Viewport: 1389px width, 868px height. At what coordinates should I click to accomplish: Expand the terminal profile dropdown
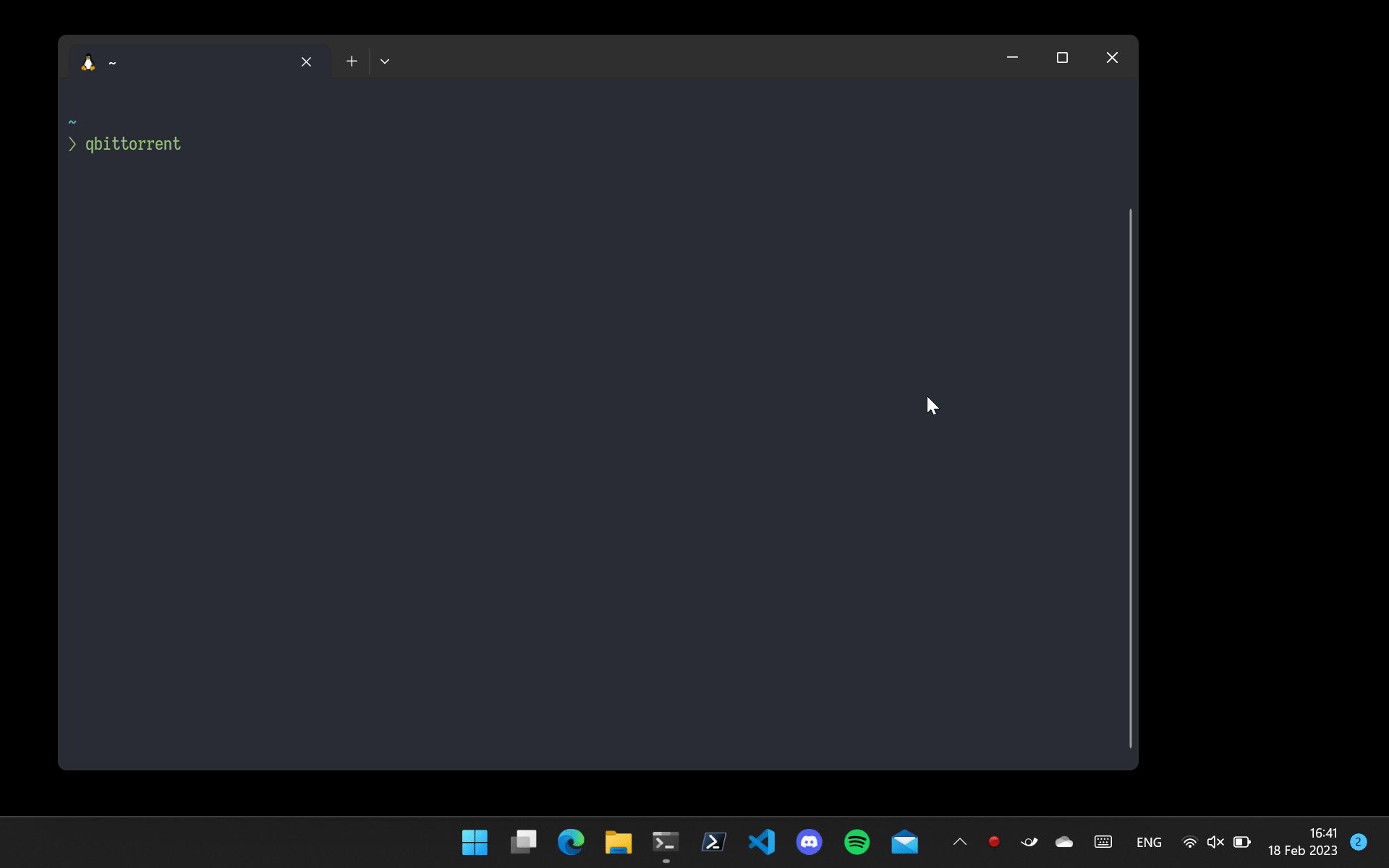click(385, 61)
